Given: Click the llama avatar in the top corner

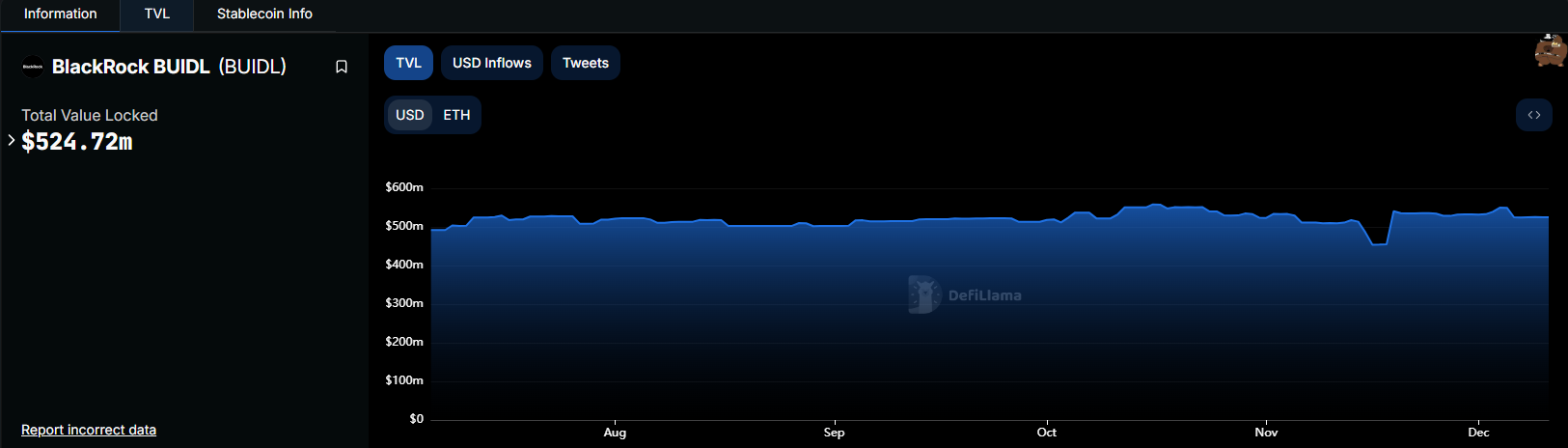Looking at the screenshot, I should [x=1551, y=50].
